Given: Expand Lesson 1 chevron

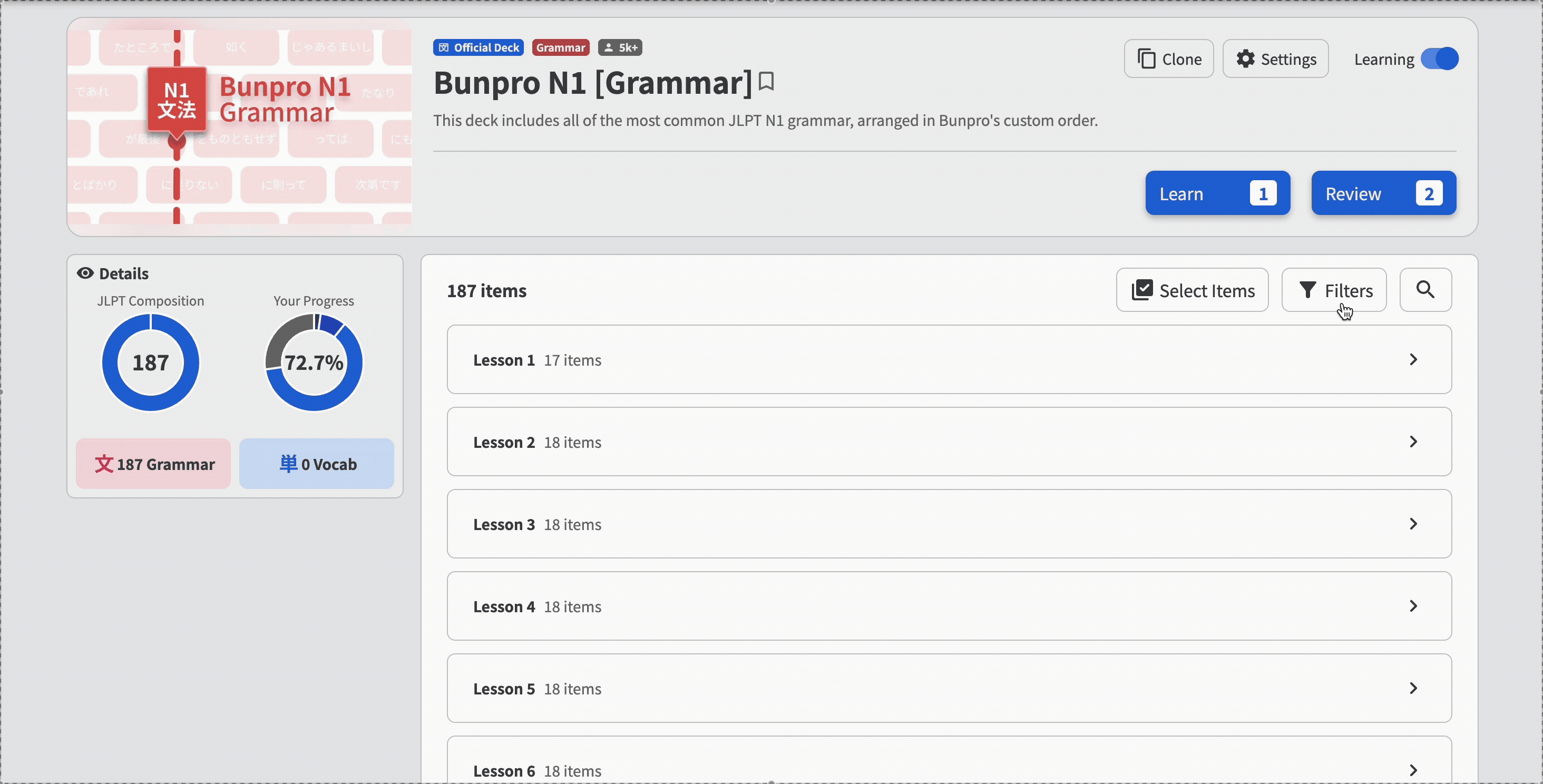Looking at the screenshot, I should (1413, 359).
